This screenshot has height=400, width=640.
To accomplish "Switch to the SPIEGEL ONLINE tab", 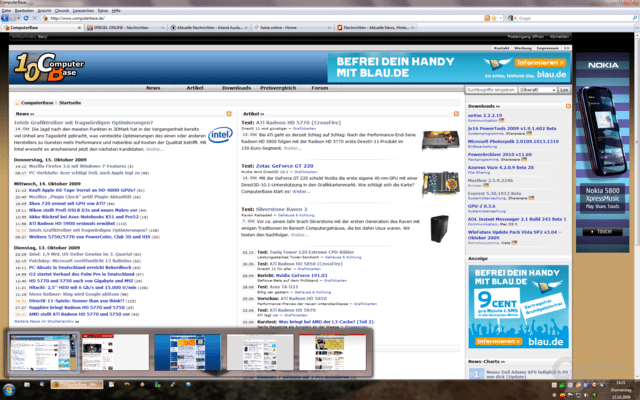I will tap(126, 27).
